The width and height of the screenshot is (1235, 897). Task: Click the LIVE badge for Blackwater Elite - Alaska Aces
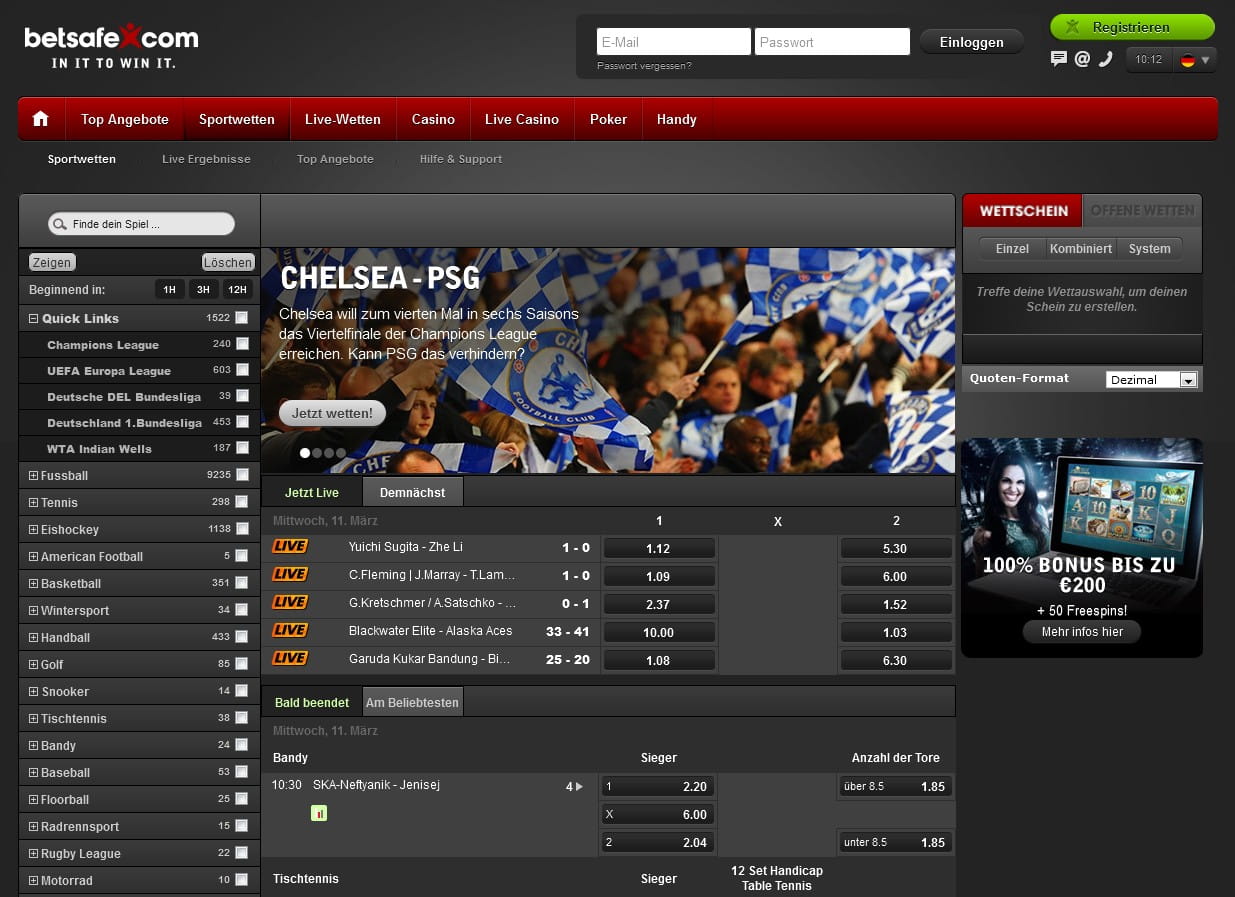click(x=290, y=631)
